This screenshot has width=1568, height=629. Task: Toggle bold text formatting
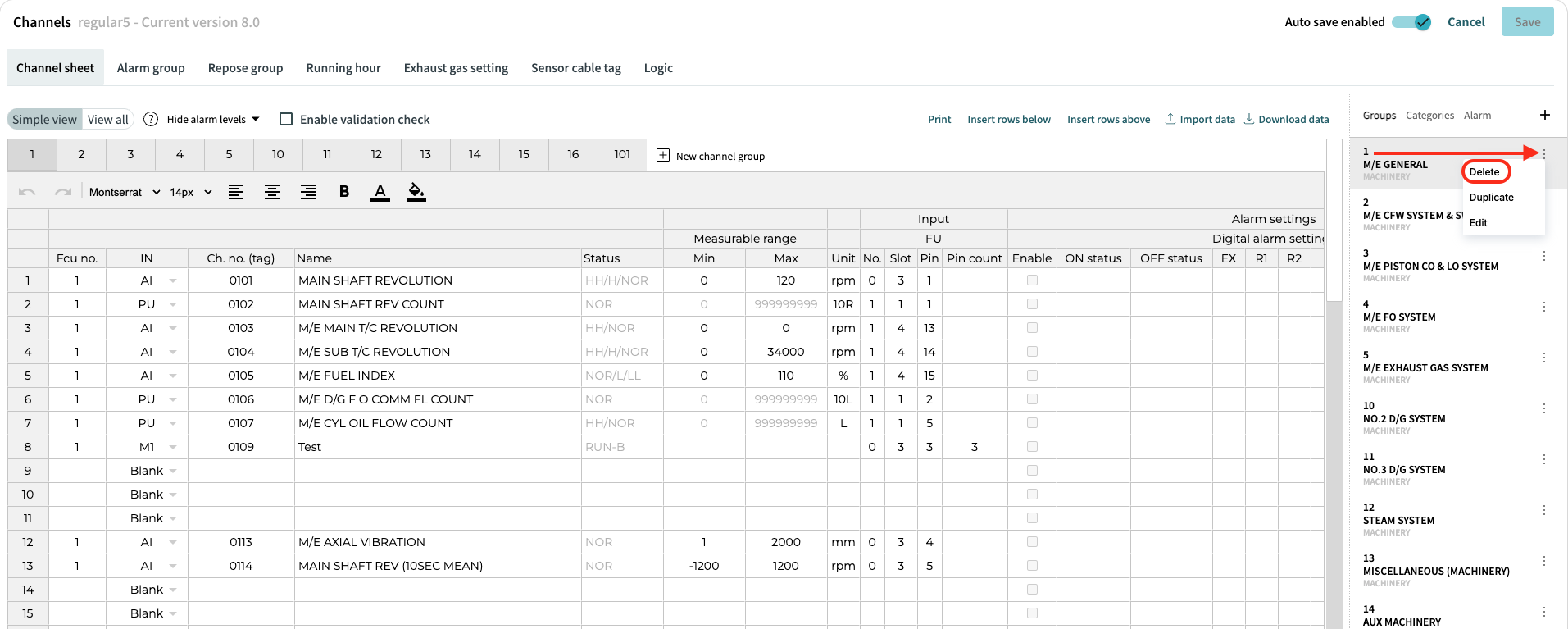pos(344,192)
